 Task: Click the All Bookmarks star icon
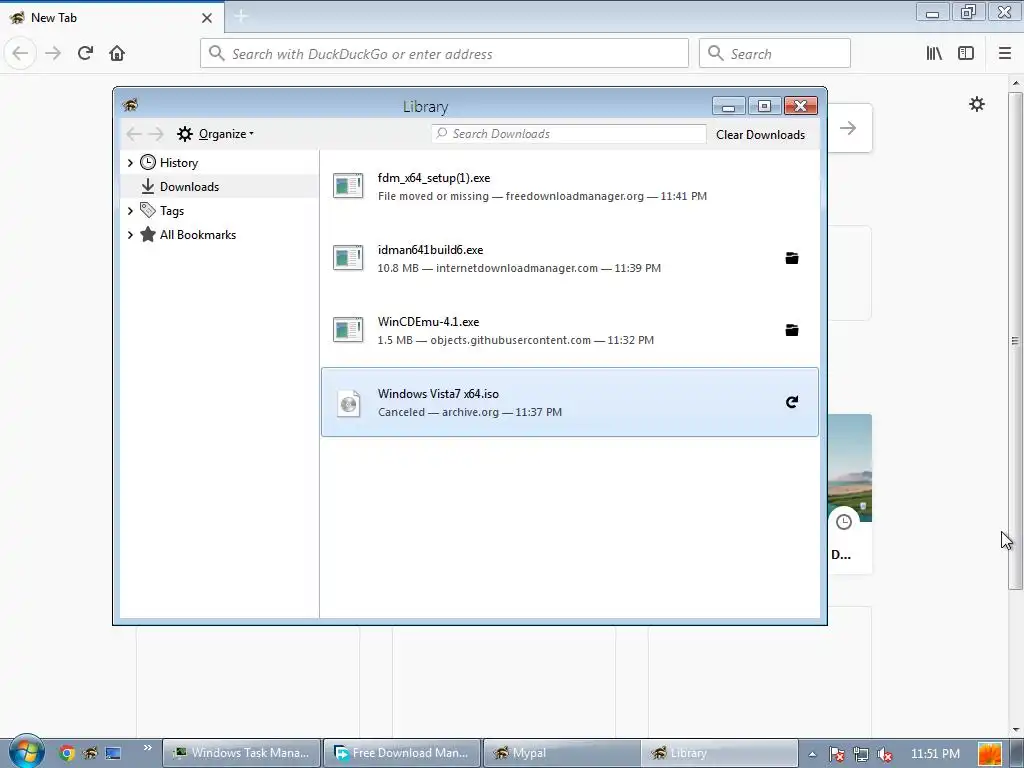(148, 234)
